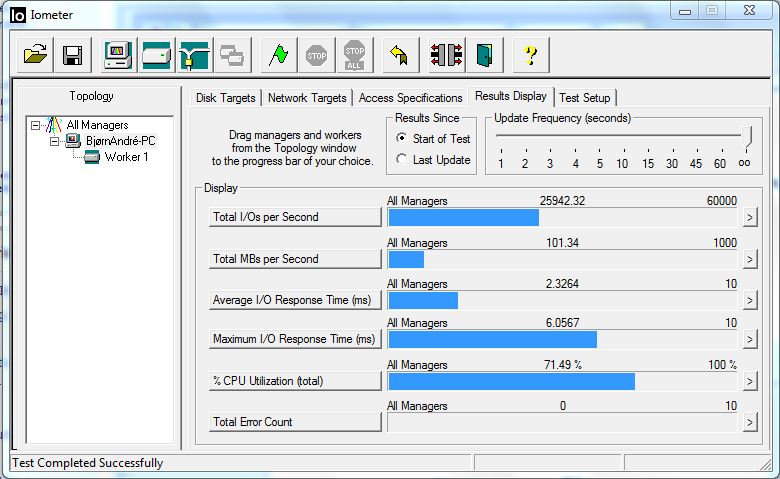Reset workers with yellow arrow icon
Image resolution: width=780 pixels, height=479 pixels.
click(x=400, y=55)
